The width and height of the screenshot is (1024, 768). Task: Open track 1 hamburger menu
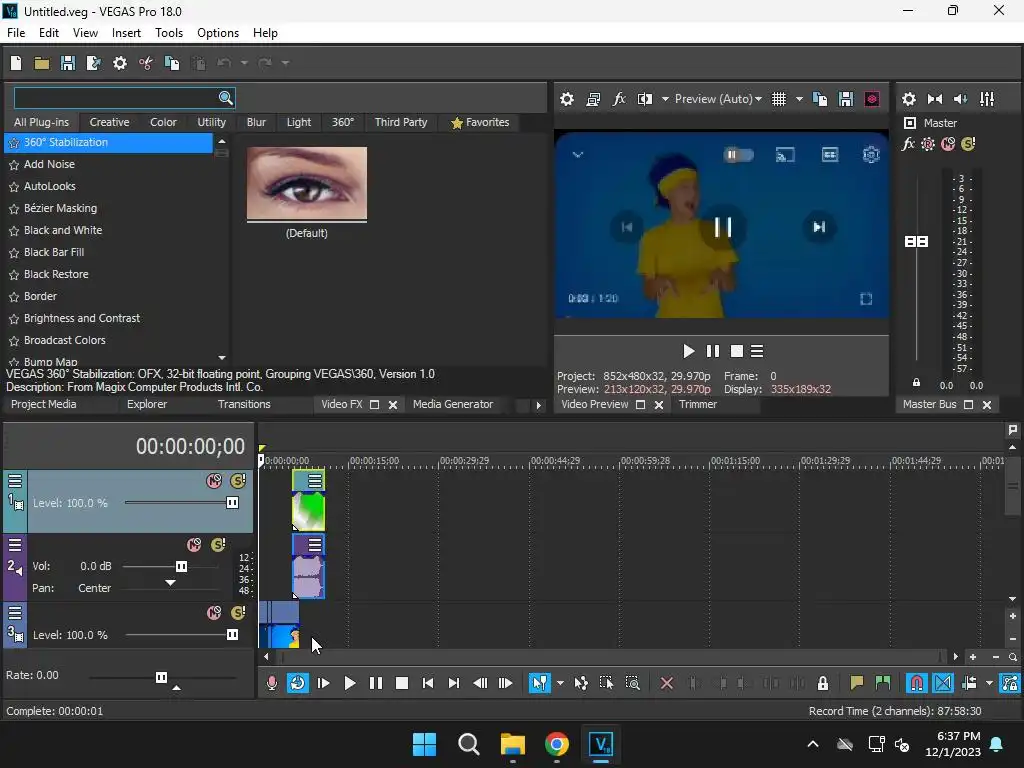pos(15,481)
